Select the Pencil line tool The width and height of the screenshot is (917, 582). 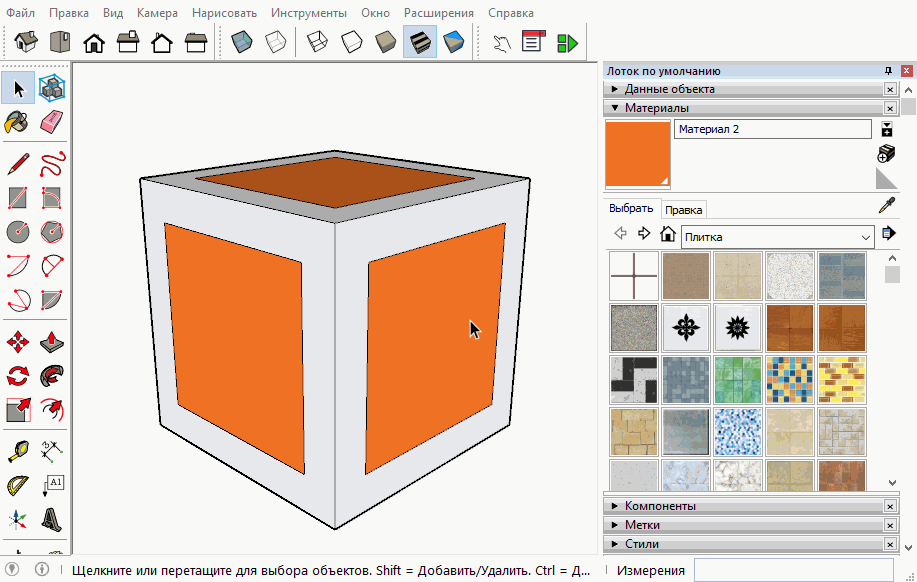point(17,164)
